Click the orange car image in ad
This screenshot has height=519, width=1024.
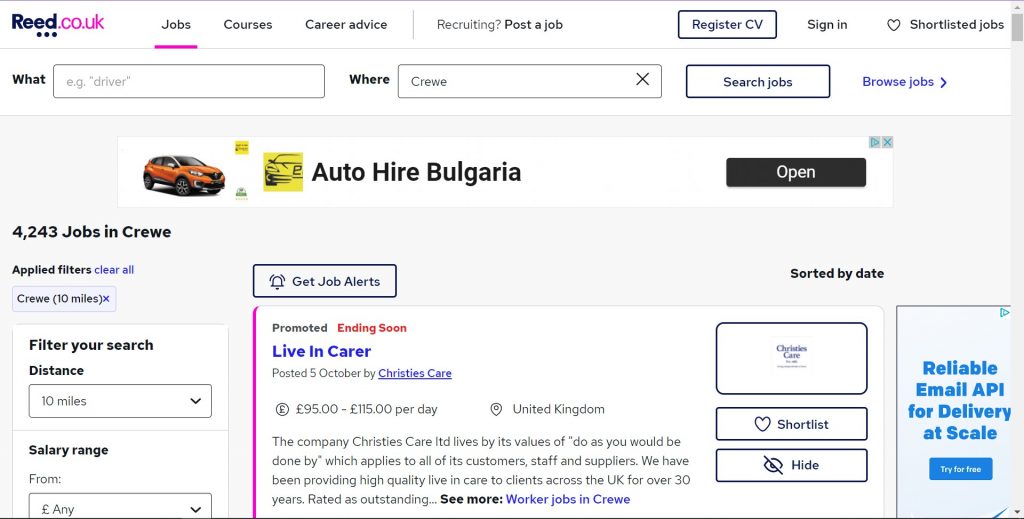pyautogui.click(x=184, y=175)
